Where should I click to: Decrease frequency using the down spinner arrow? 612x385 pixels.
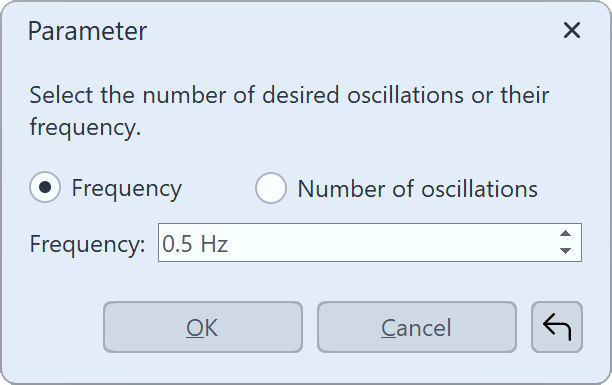[x=565, y=251]
